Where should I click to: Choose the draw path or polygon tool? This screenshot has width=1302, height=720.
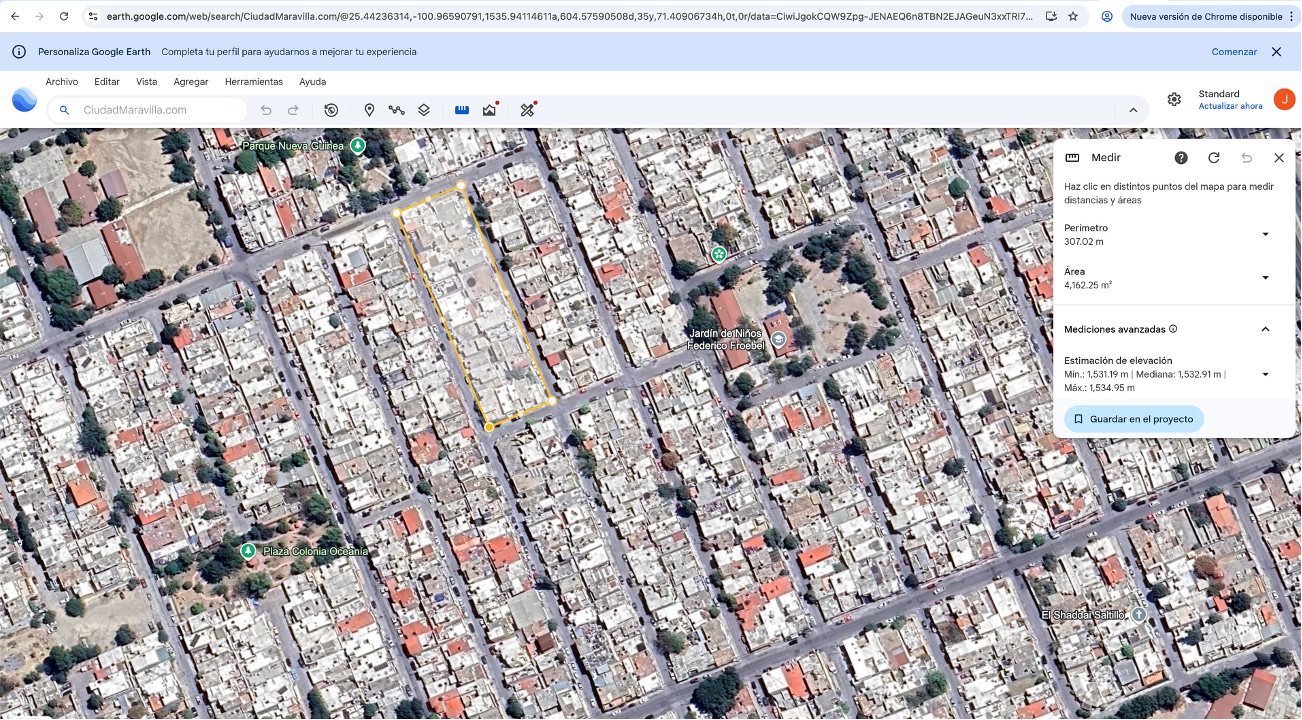coord(396,110)
